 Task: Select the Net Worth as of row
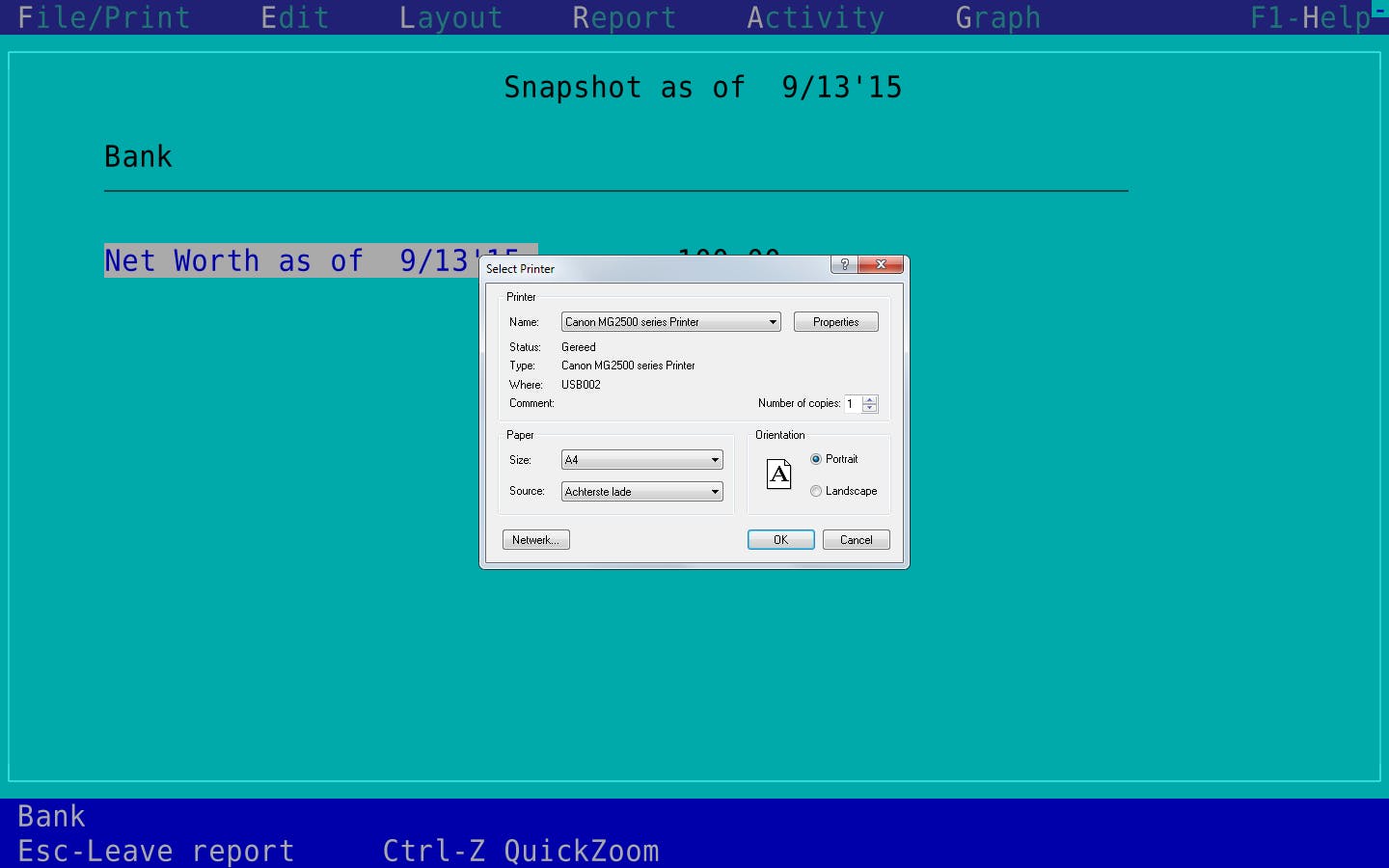point(320,260)
